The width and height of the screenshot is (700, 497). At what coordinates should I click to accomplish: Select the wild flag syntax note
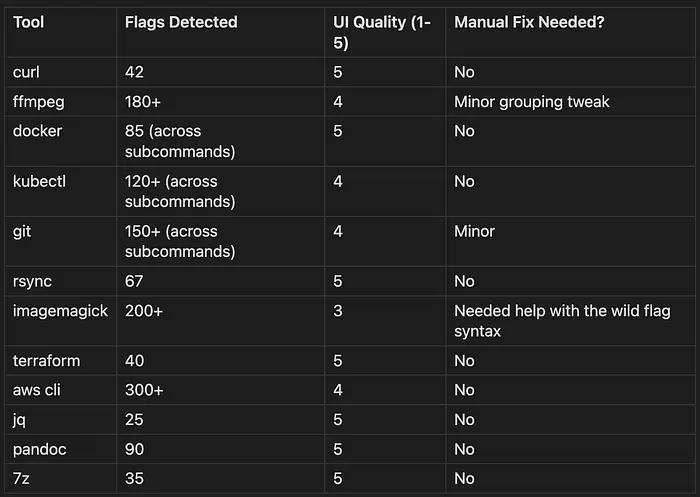click(562, 320)
